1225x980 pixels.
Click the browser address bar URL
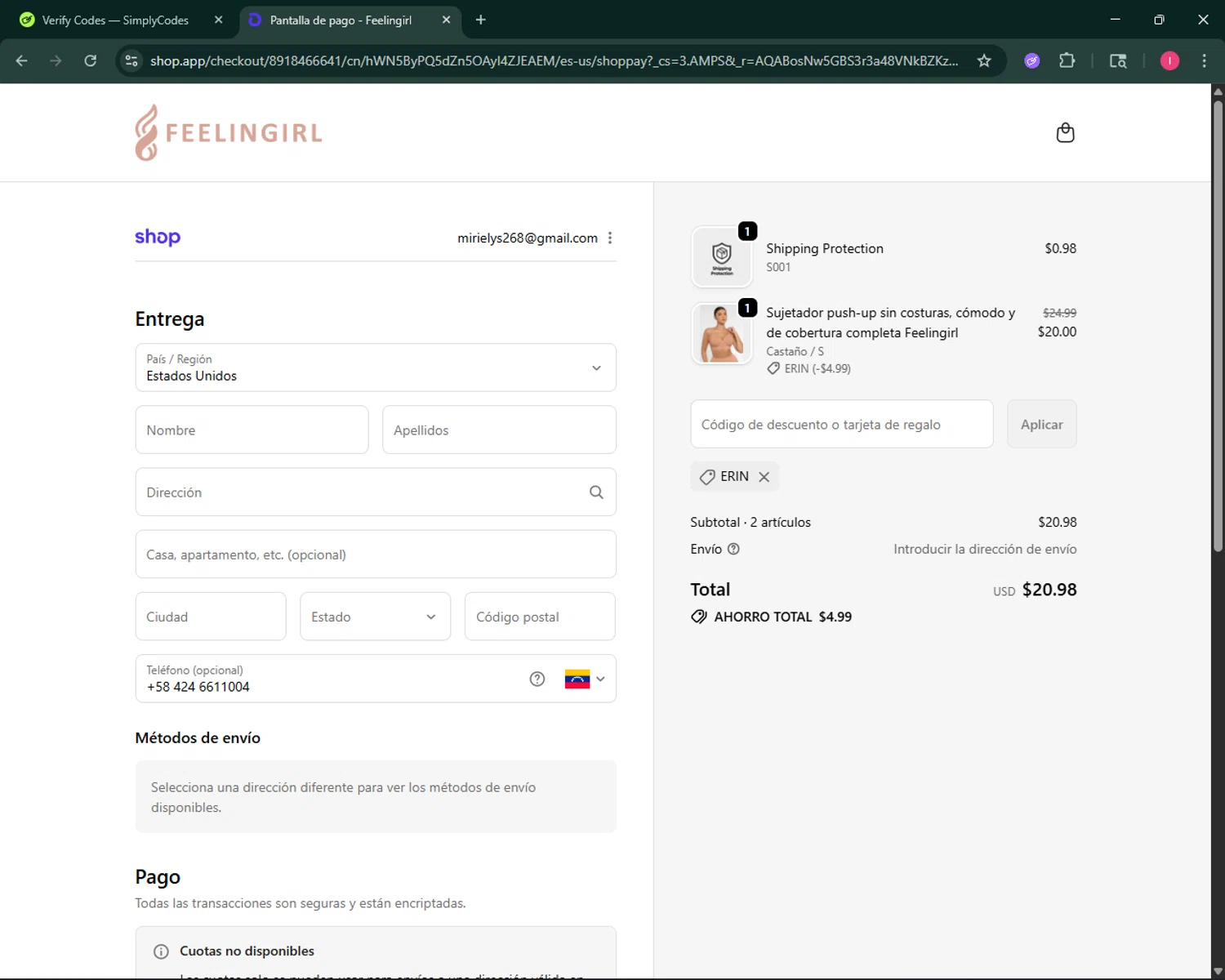[554, 60]
